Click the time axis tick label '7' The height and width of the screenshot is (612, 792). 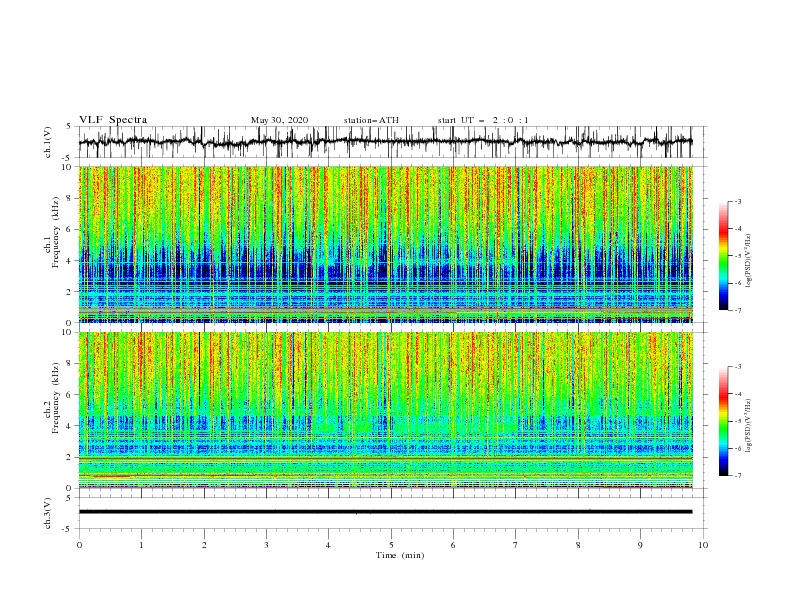516,545
